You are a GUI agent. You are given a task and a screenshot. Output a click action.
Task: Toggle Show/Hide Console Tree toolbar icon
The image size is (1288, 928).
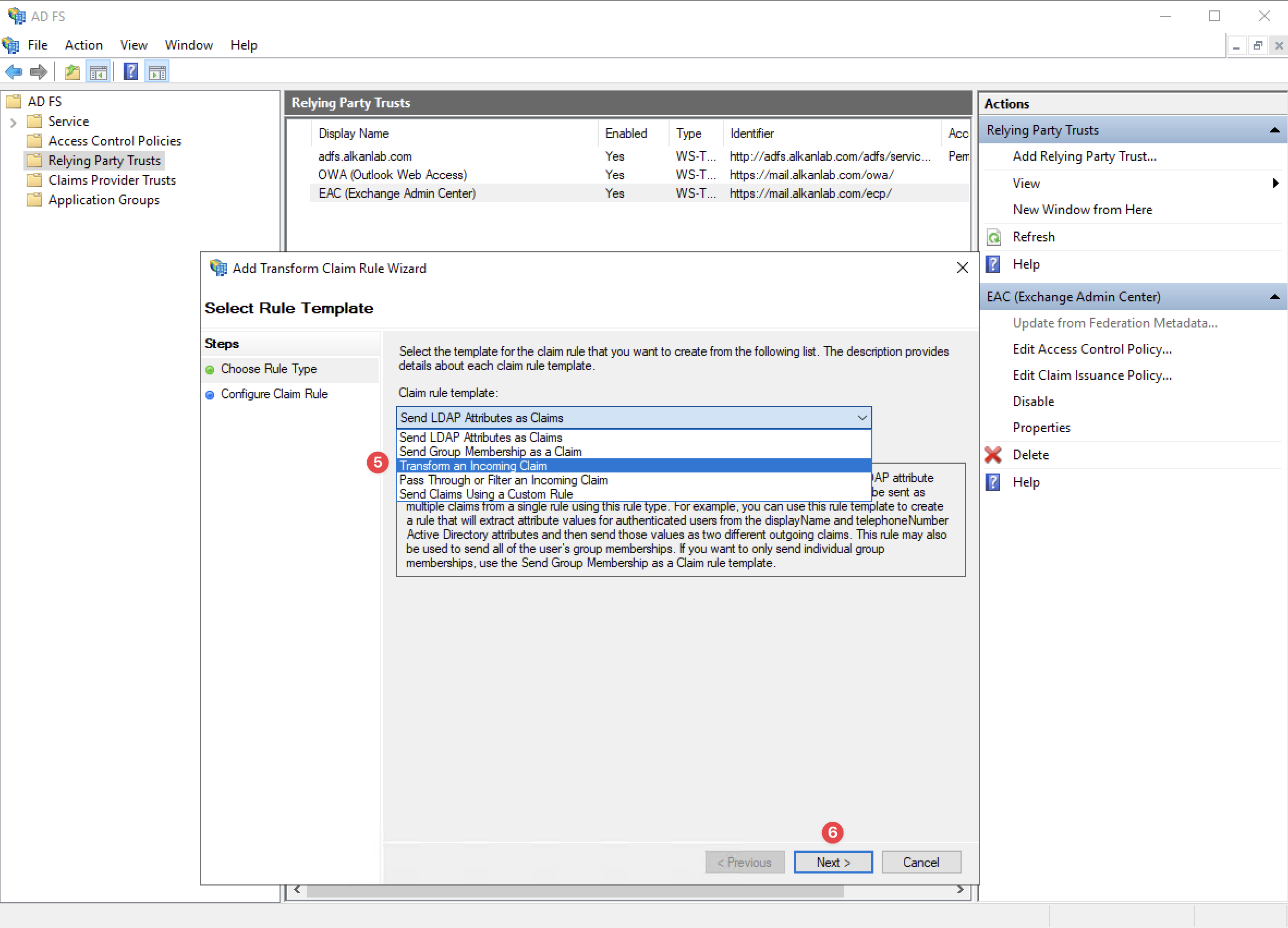99,72
